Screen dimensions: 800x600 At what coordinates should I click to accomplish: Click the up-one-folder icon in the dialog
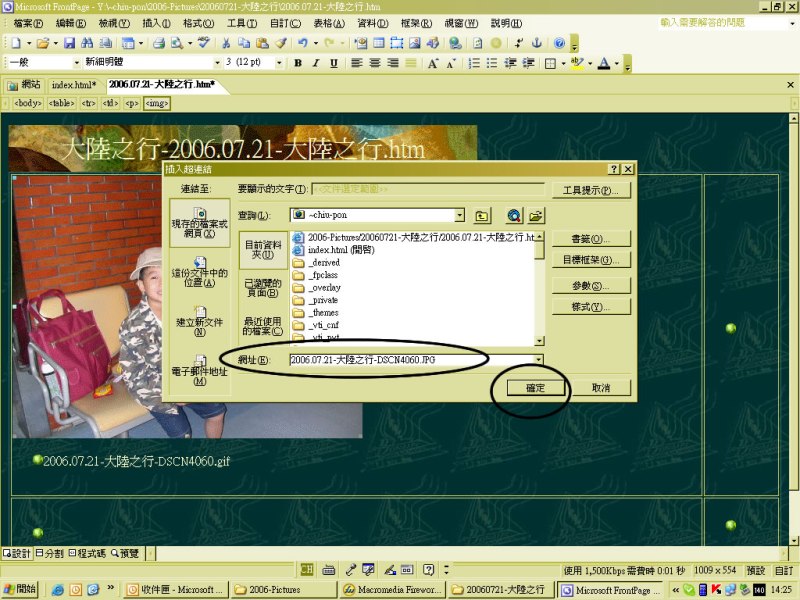coord(482,215)
